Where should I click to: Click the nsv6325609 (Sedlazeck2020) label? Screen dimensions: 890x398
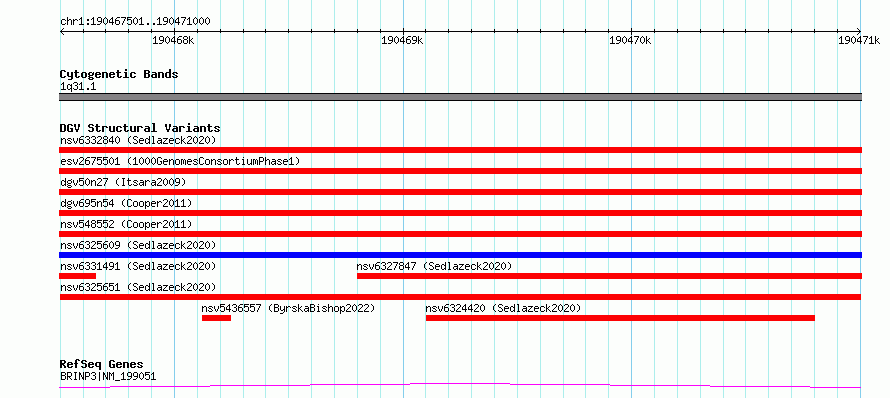pyautogui.click(x=138, y=245)
